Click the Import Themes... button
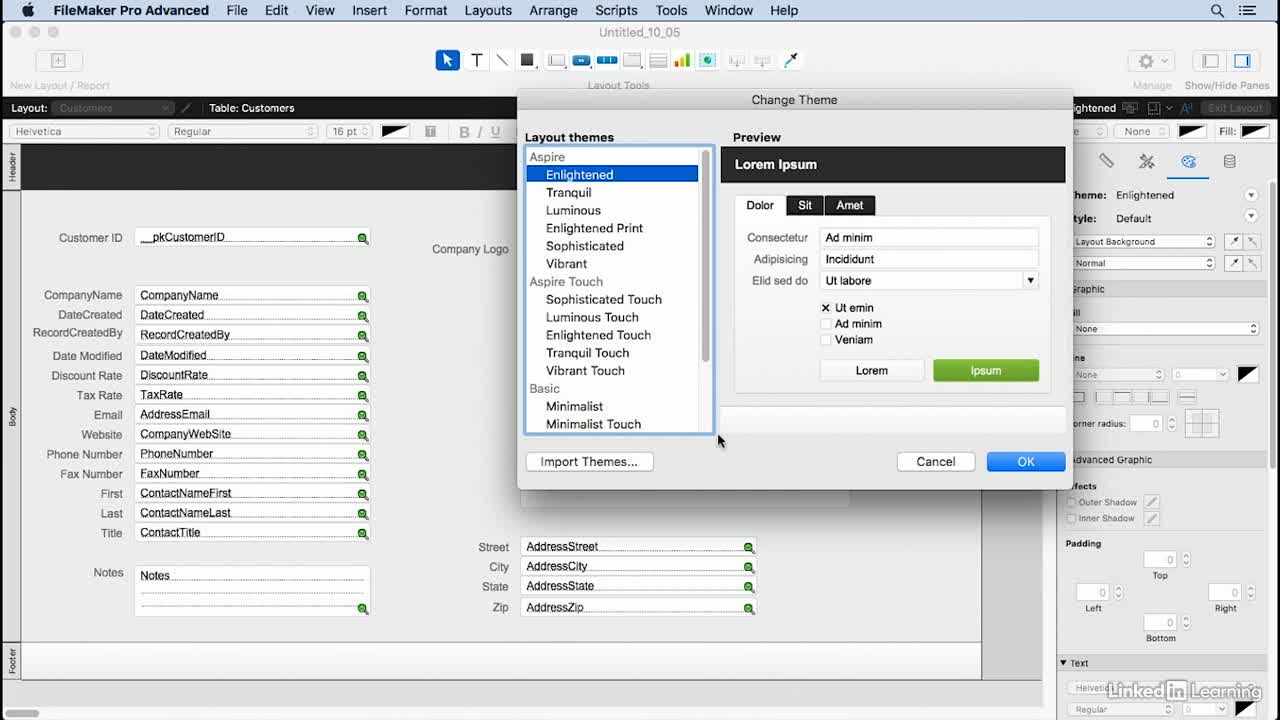The image size is (1280, 720). point(589,462)
